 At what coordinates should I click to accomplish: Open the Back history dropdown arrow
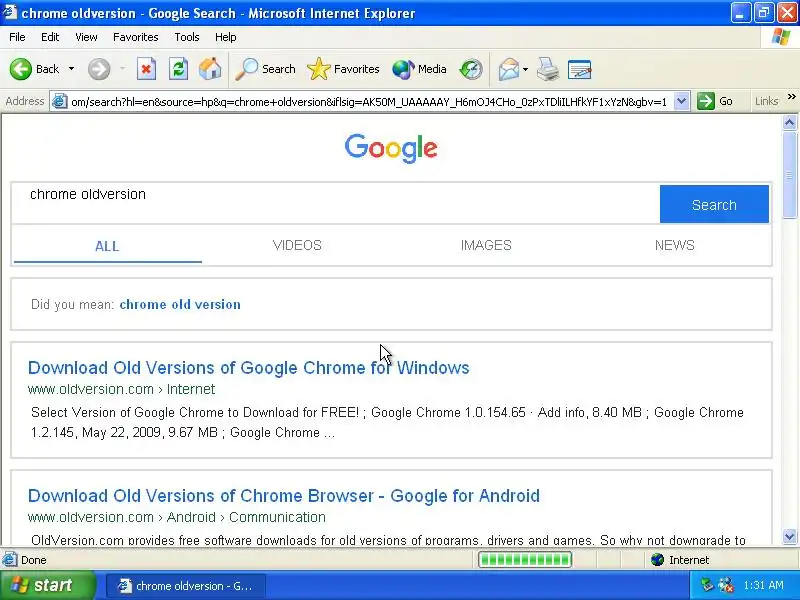[x=71, y=69]
